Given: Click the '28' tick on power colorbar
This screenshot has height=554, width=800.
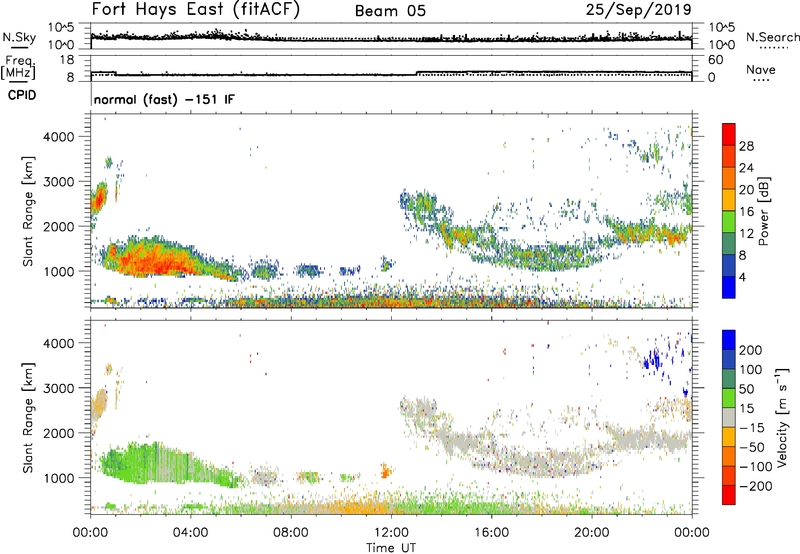Looking at the screenshot, I should (x=746, y=146).
